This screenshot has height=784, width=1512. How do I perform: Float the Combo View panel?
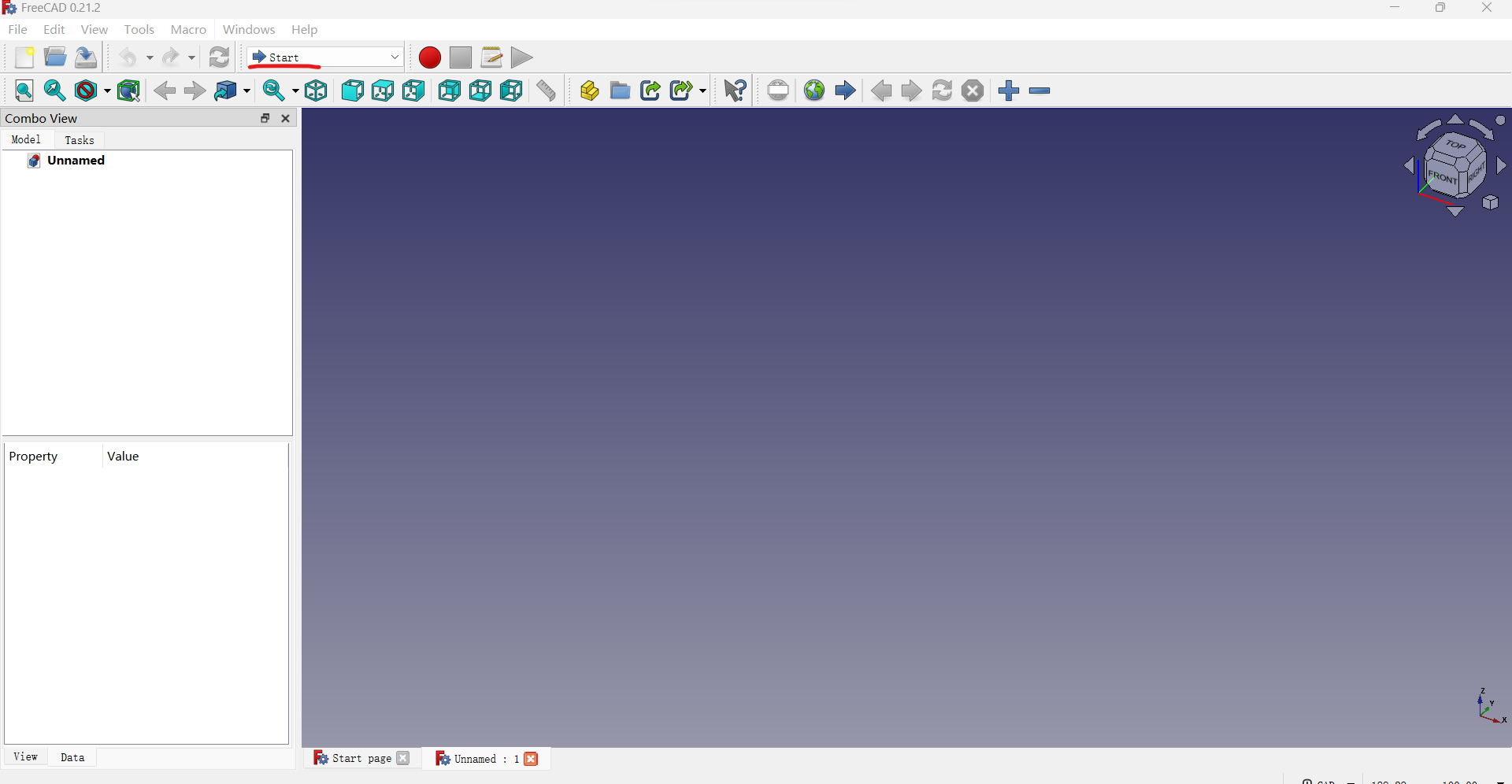[265, 118]
